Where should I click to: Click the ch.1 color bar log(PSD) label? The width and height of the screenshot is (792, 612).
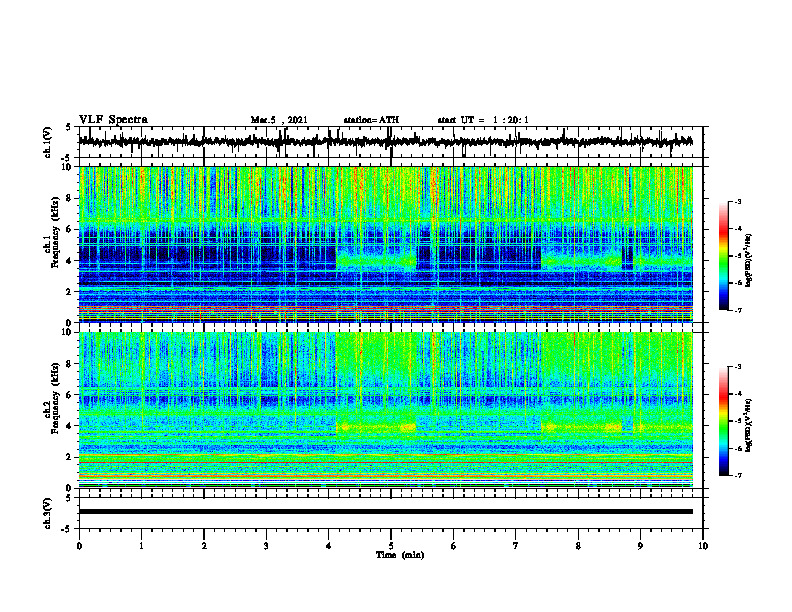point(749,261)
